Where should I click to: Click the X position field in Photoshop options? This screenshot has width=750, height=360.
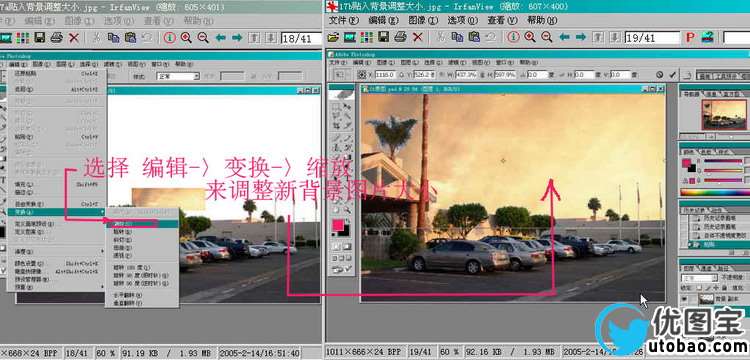click(x=385, y=75)
